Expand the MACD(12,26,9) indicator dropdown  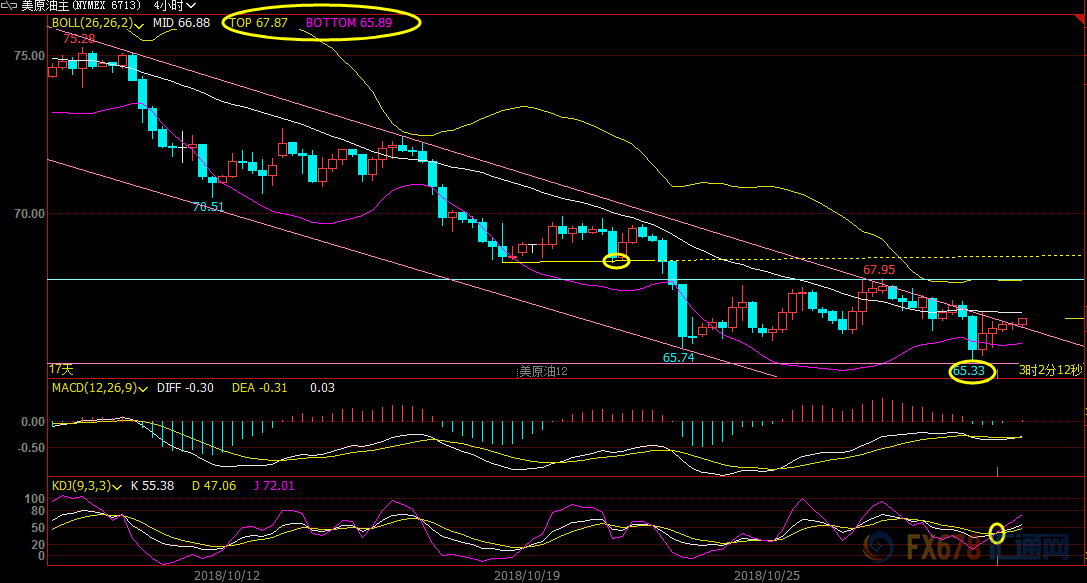[144, 388]
